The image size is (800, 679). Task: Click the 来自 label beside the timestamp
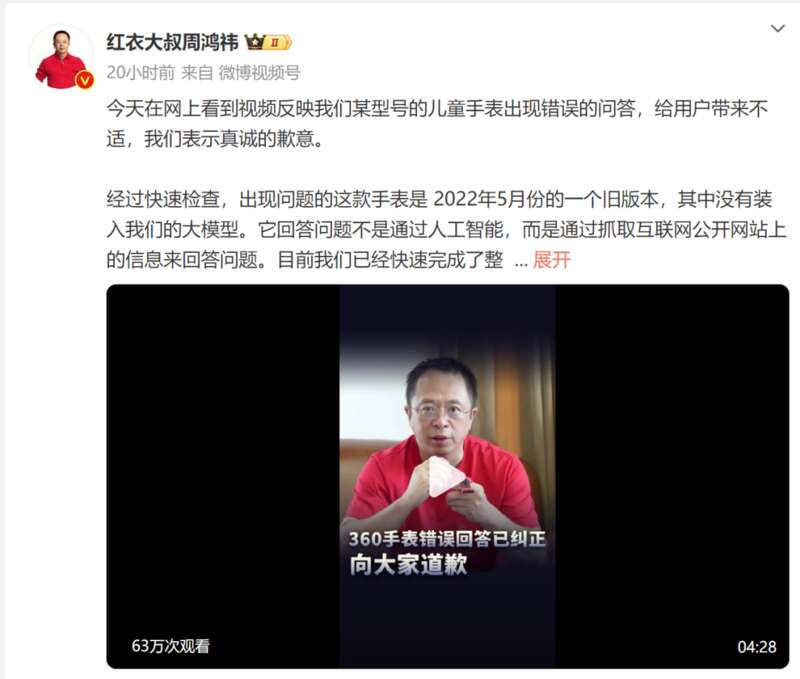pos(197,72)
